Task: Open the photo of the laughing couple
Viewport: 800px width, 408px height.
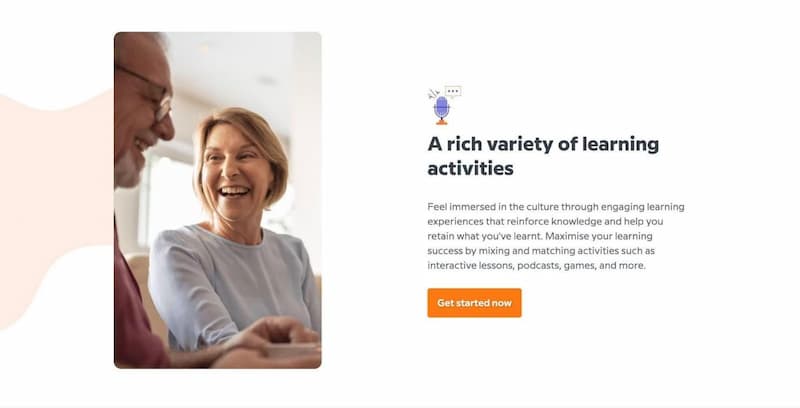Action: (218, 200)
